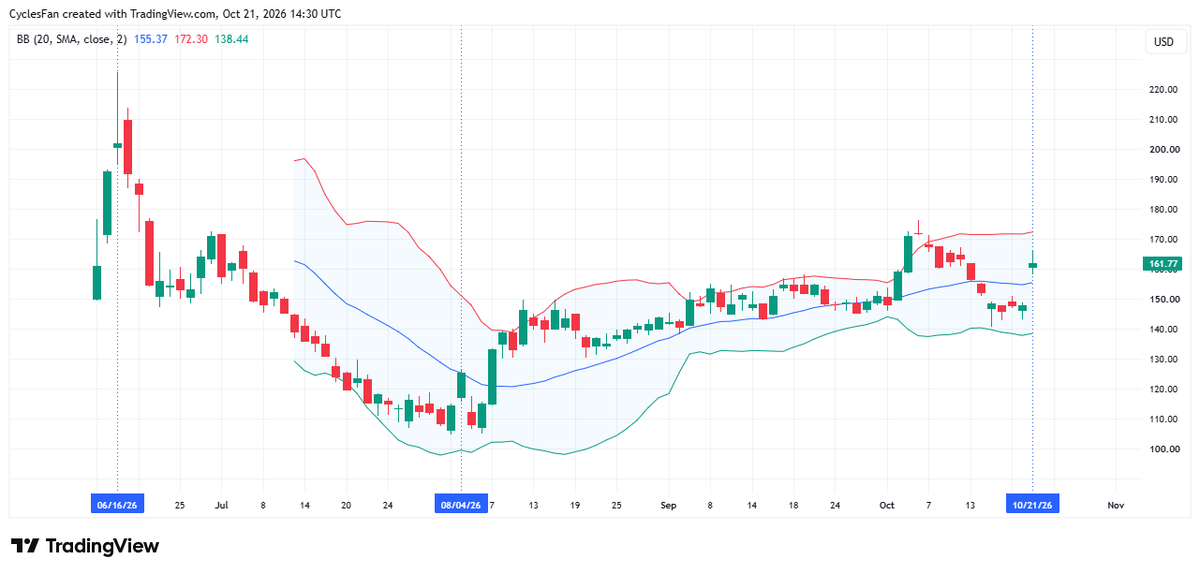The image size is (1200, 574).
Task: Click the 100.00 price axis label
Action: pyautogui.click(x=1163, y=449)
